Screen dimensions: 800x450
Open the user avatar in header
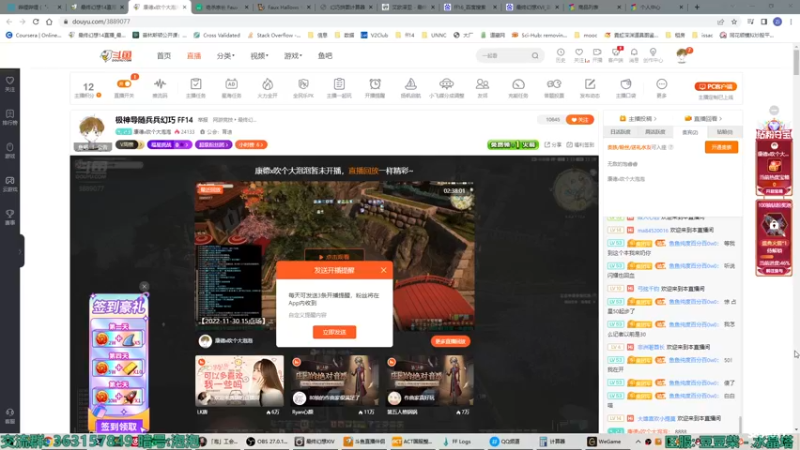[682, 55]
